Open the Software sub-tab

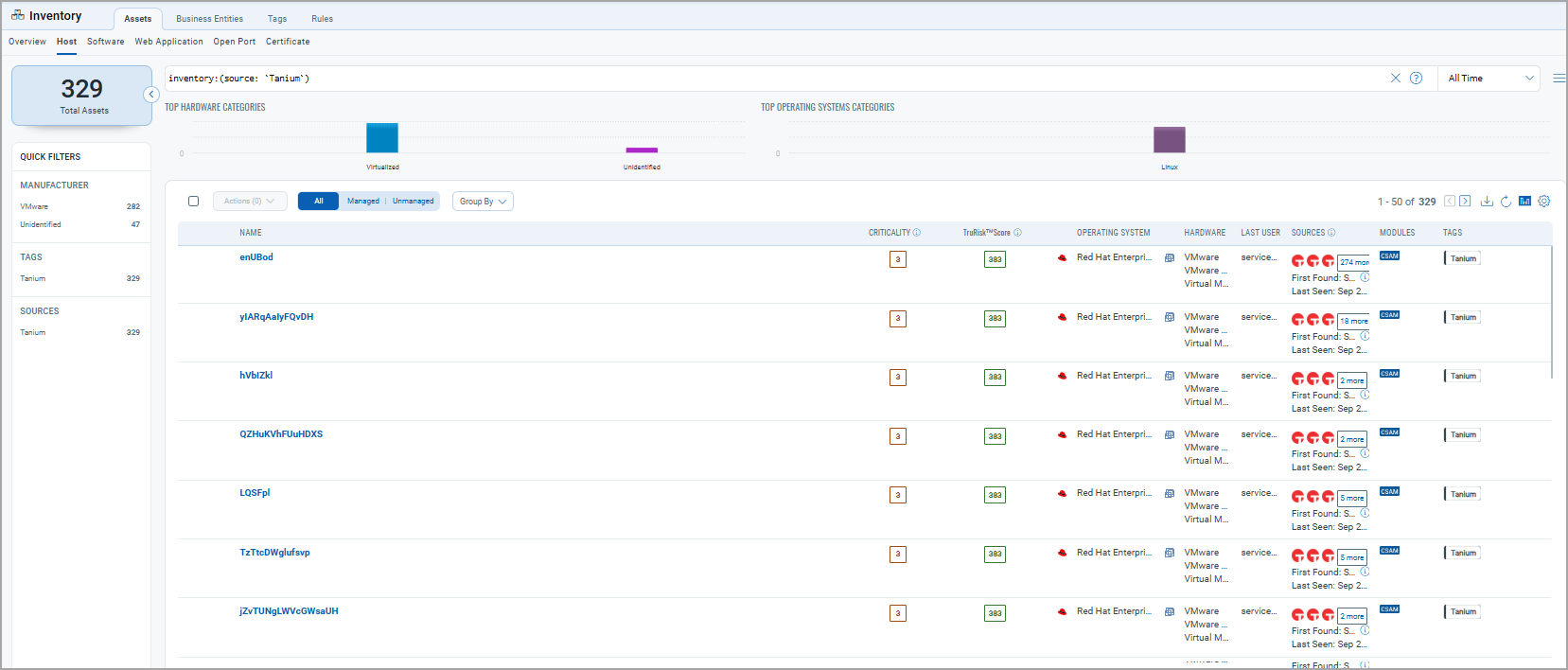pyautogui.click(x=105, y=42)
